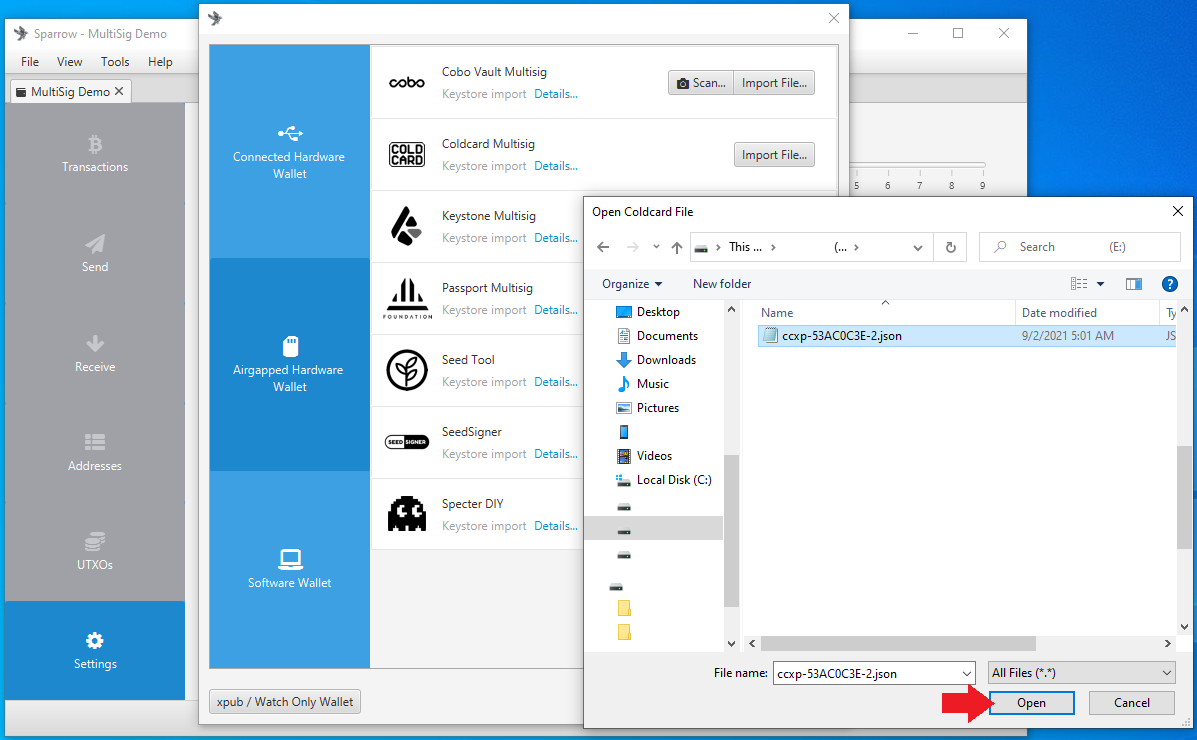1197x740 pixels.
Task: Select Desktop in navigation pane
Action: click(x=658, y=312)
